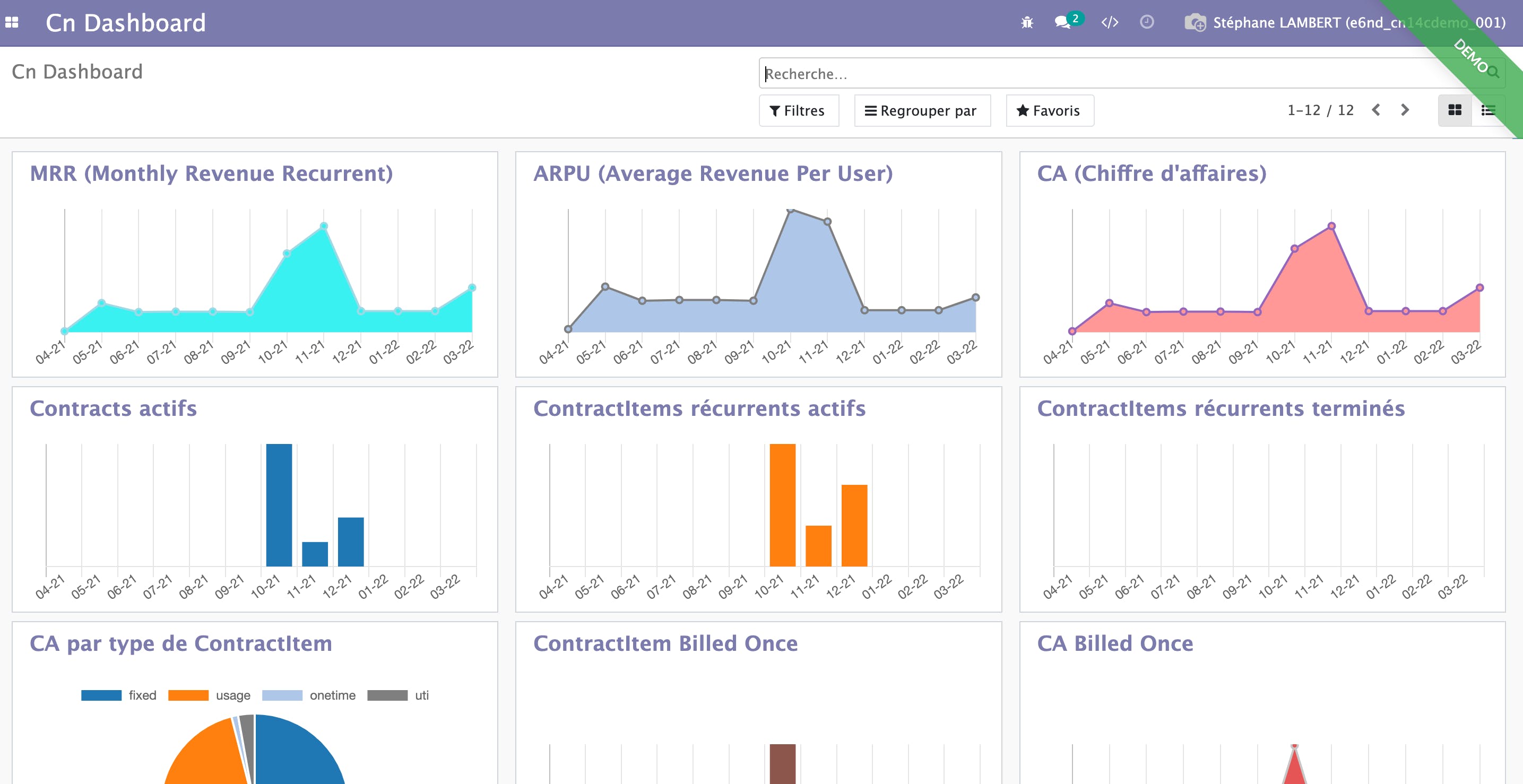Open the conversations messages icon

click(x=1062, y=22)
